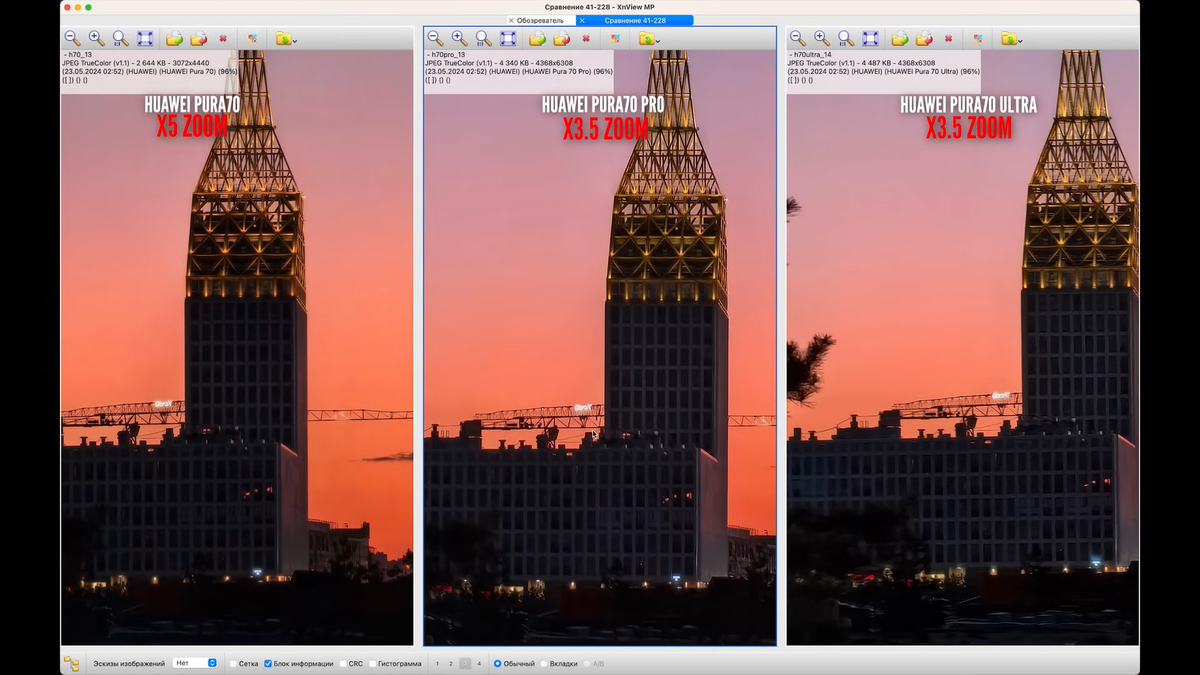Close the Сравнение 41-228 tab

tap(583, 20)
